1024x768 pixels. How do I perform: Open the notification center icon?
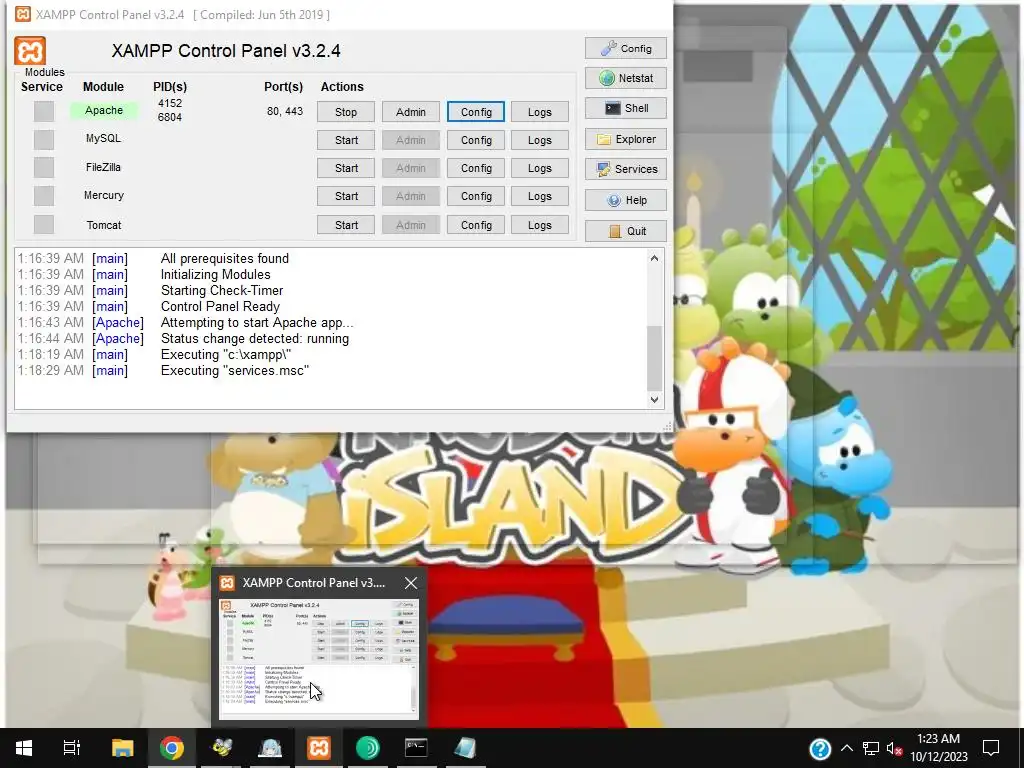[x=991, y=748]
